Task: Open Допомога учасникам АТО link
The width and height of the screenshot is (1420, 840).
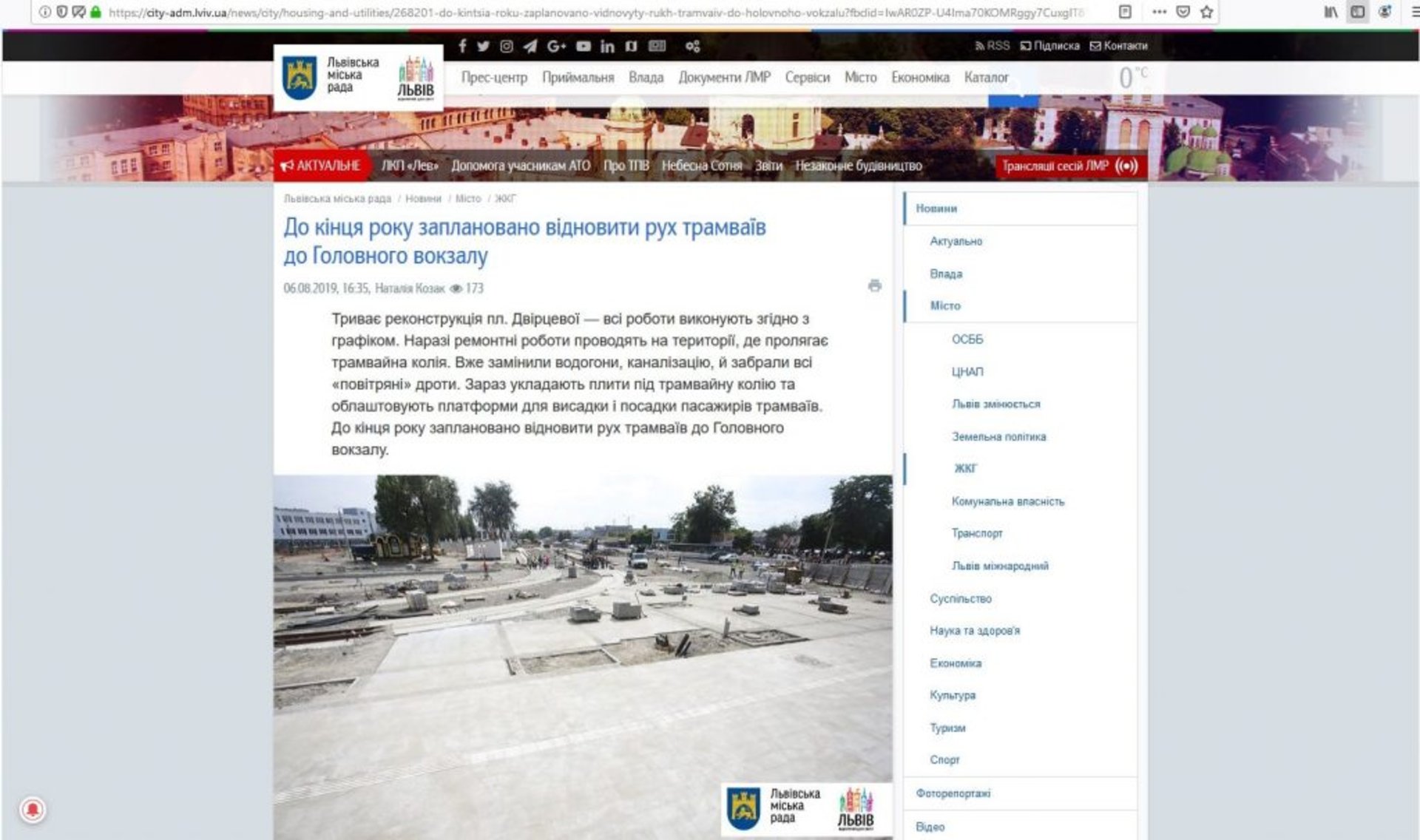Action: [521, 166]
